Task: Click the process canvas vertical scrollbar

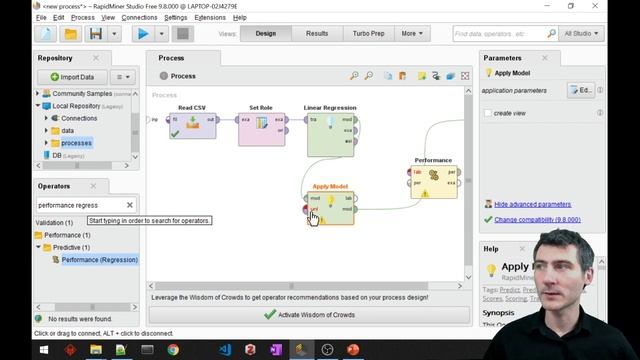Action: tap(468, 180)
